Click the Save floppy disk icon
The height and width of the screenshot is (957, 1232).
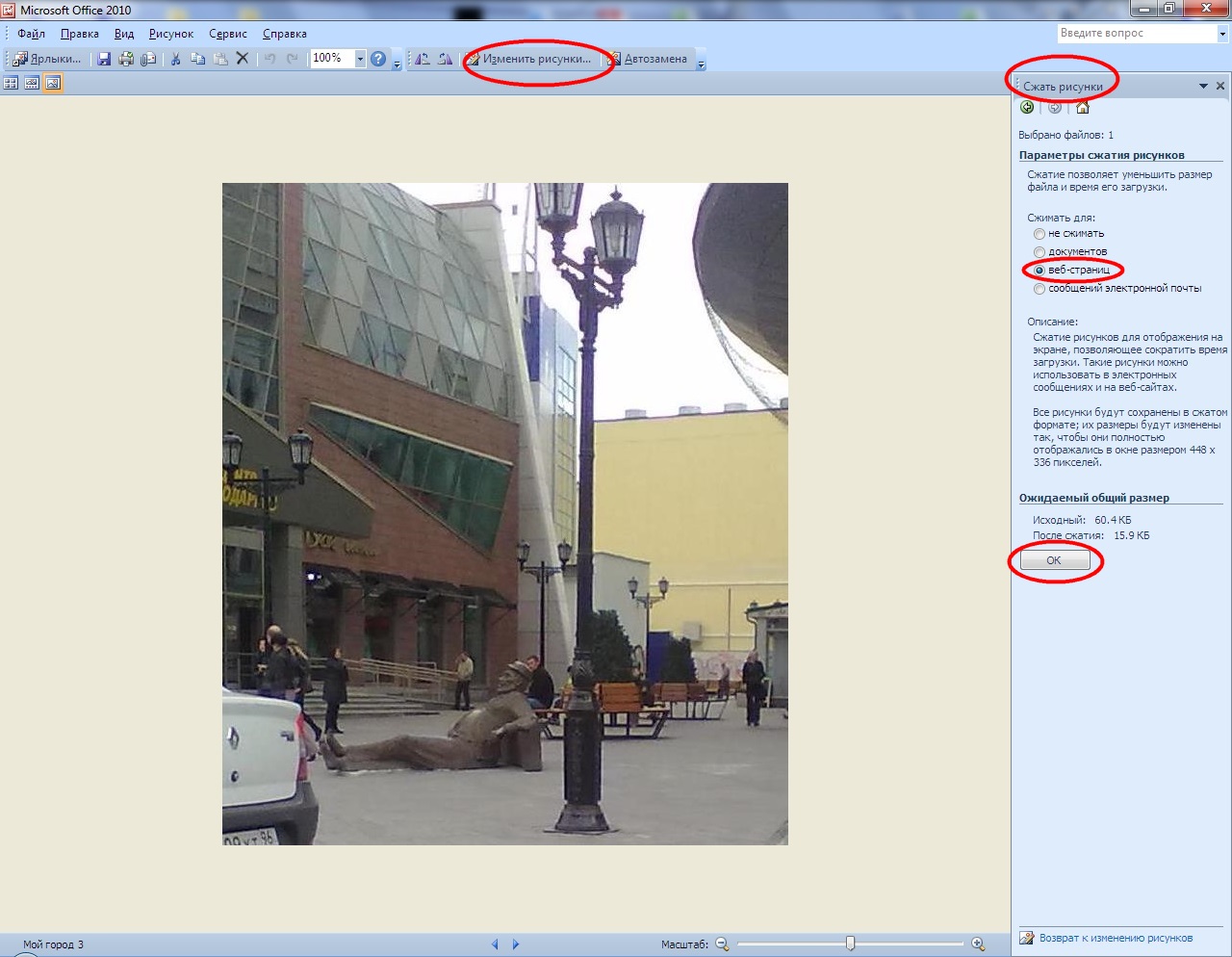(104, 59)
